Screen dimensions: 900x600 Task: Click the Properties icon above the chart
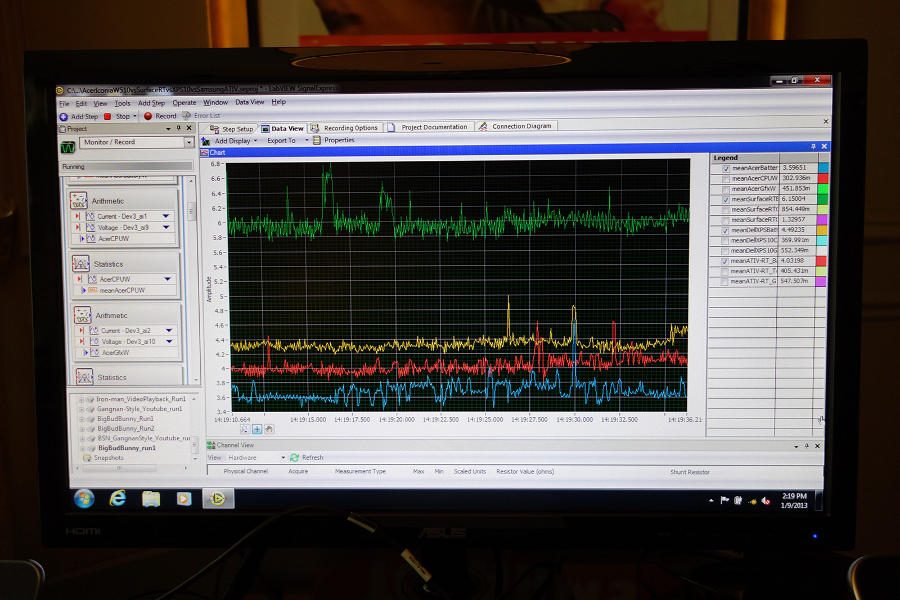click(x=317, y=141)
